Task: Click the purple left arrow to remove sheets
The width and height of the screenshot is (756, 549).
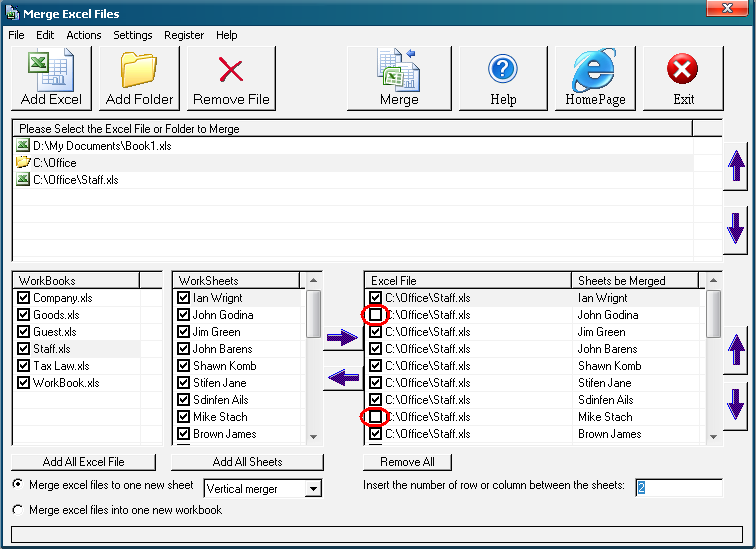Action: click(342, 378)
